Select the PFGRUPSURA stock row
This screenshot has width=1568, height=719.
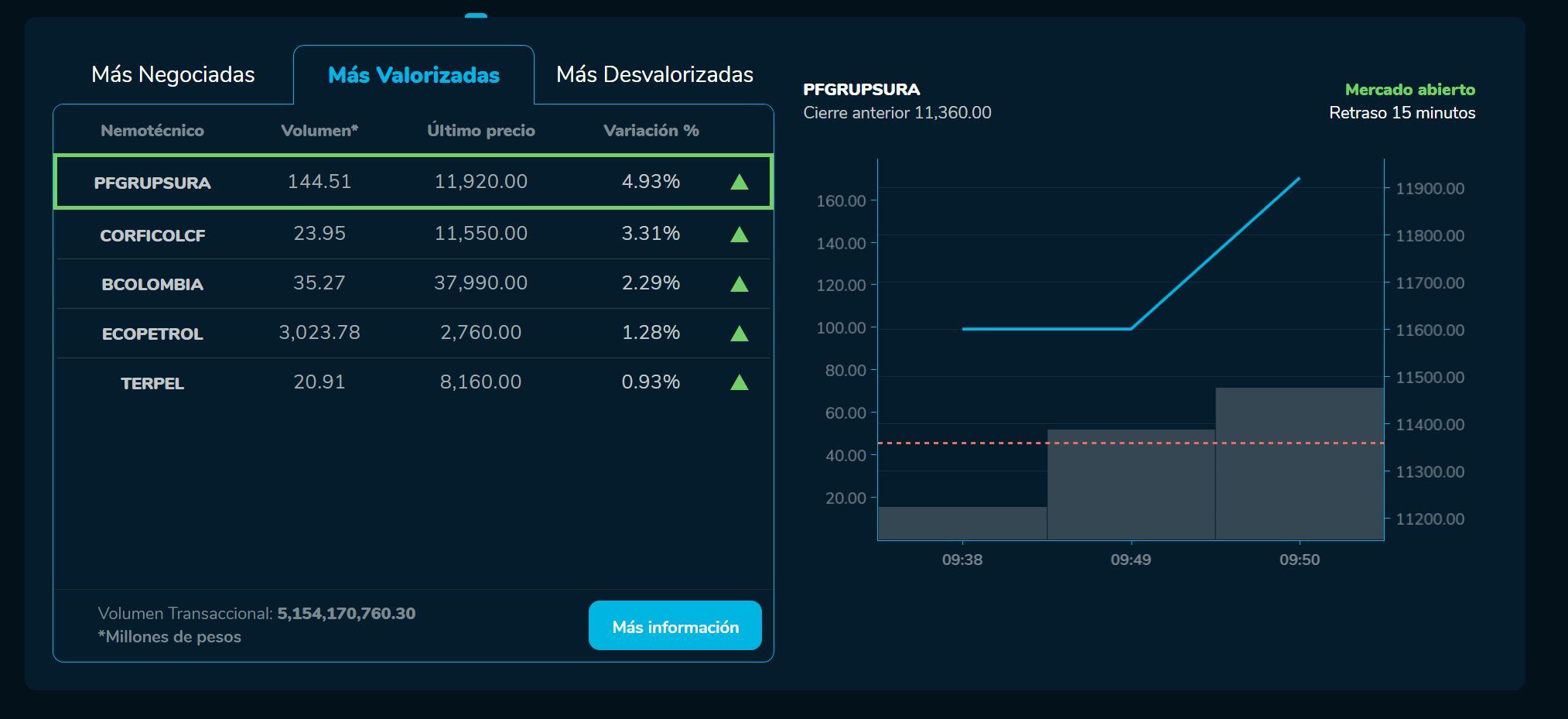(413, 182)
